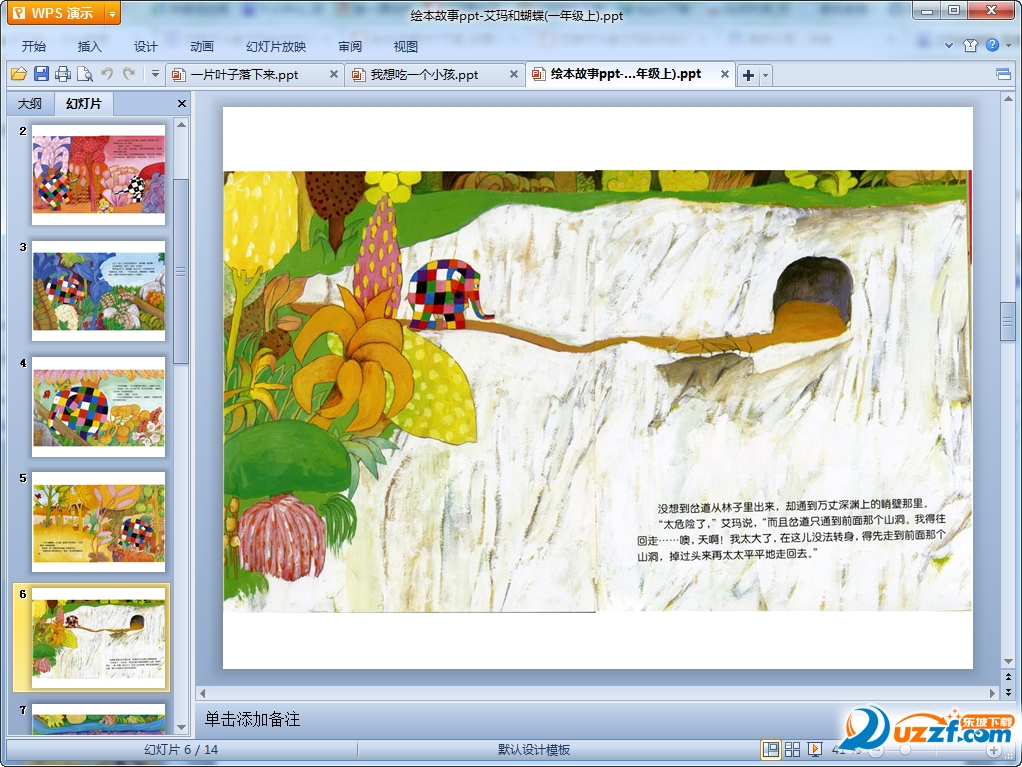Close the 一片叶子落下来.ppt tab

pyautogui.click(x=334, y=74)
